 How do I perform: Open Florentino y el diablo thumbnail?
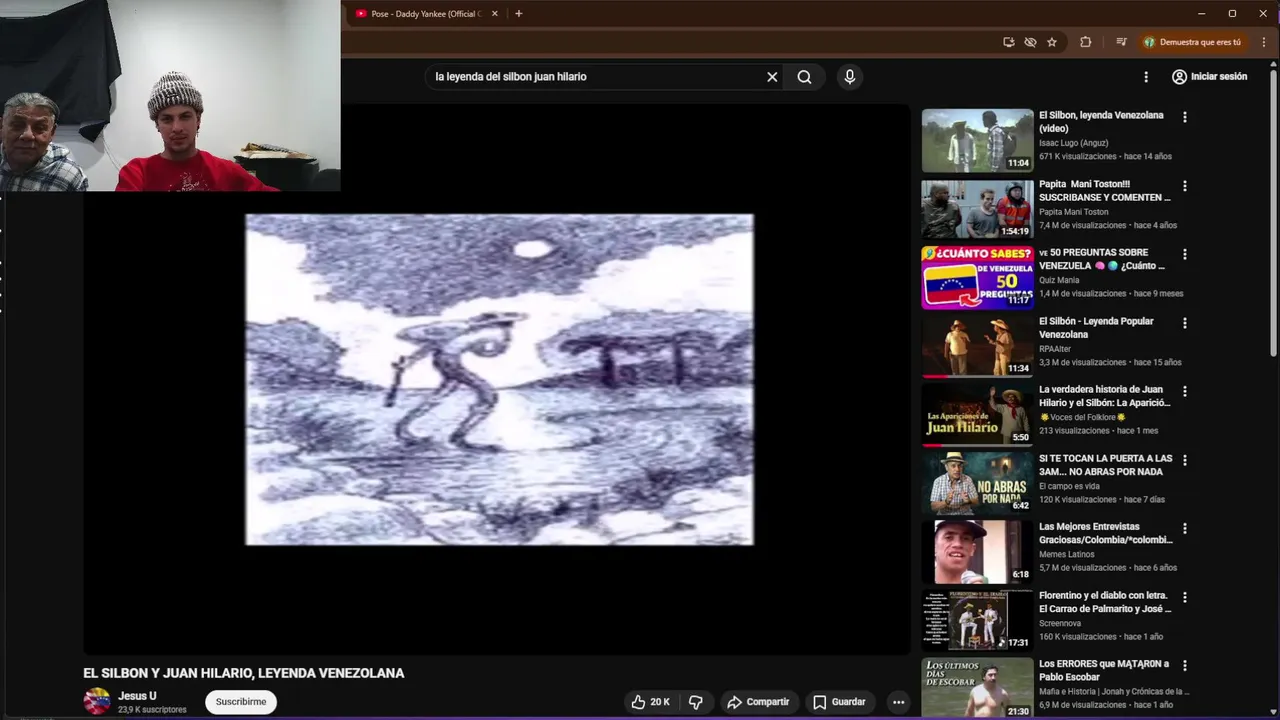(977, 620)
